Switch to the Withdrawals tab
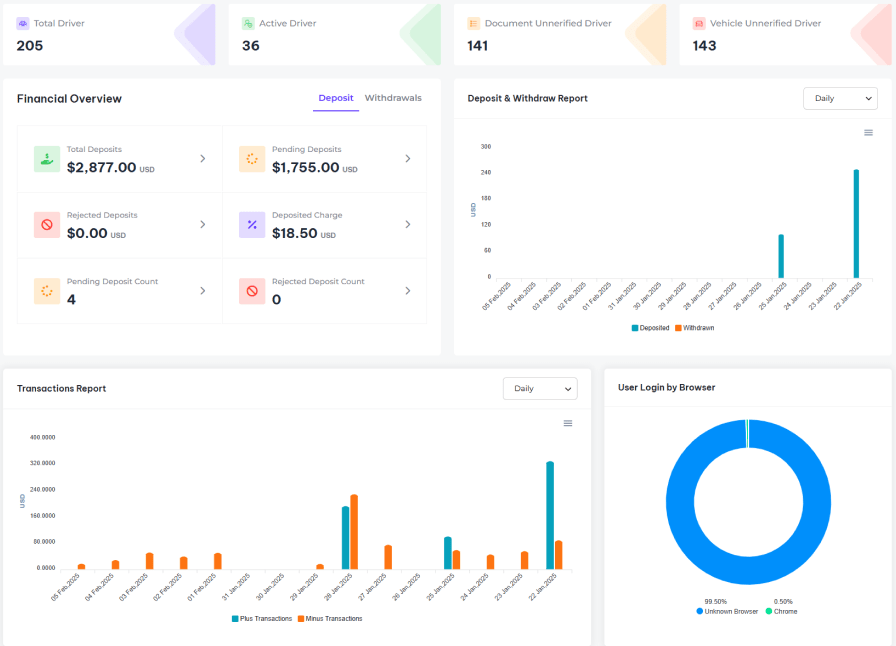Image resolution: width=896 pixels, height=646 pixels. (393, 98)
